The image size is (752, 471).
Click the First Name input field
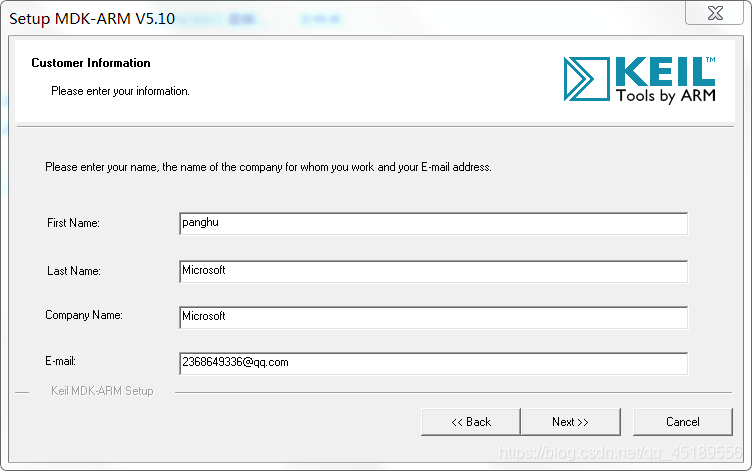(434, 224)
